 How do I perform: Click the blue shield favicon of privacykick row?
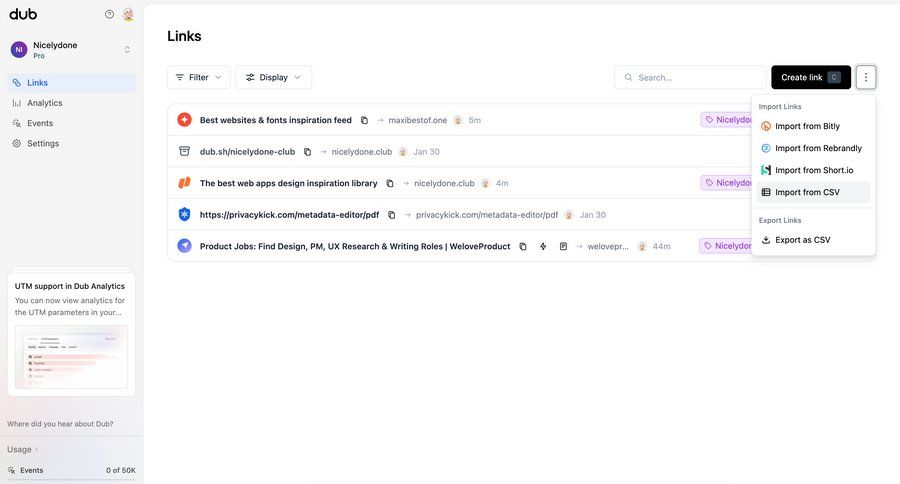(184, 214)
